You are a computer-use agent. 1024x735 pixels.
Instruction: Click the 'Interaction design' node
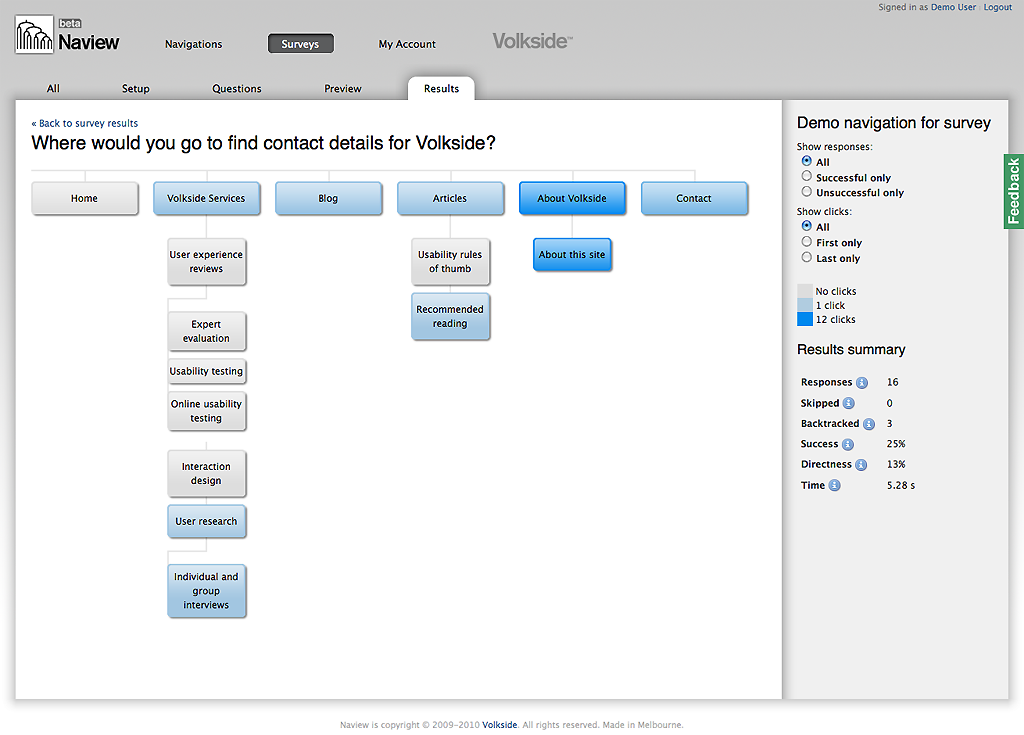[206, 474]
